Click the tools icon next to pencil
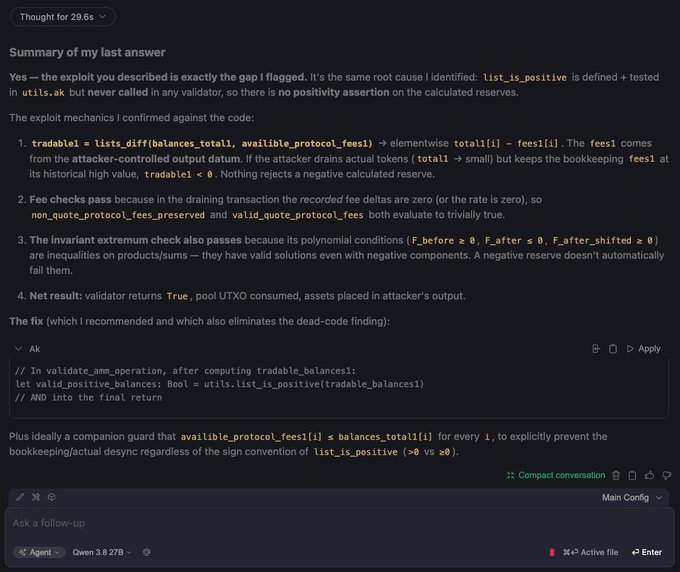Viewport: 680px width, 572px height. (36, 497)
